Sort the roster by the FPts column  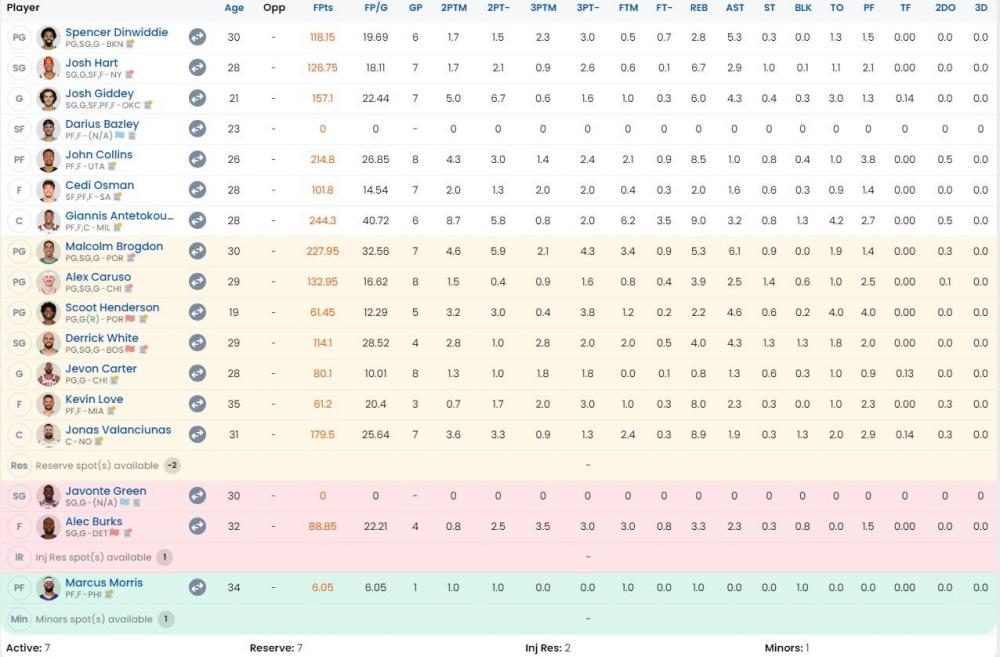coord(322,8)
